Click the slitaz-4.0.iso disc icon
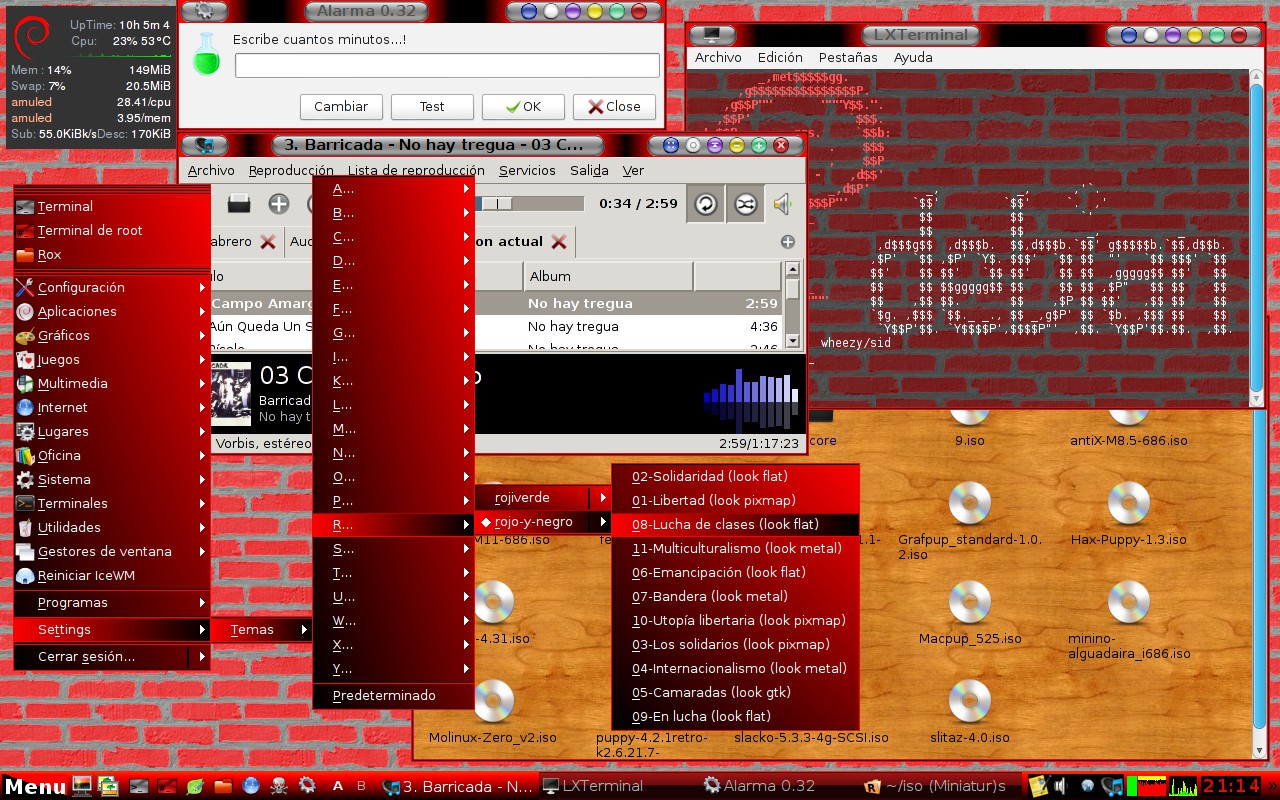The image size is (1280, 800). pos(969,701)
